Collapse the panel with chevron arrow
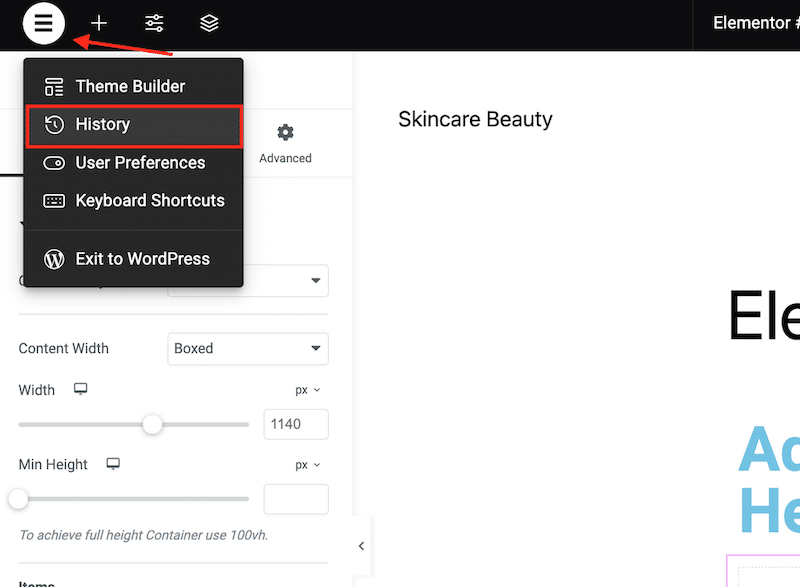 pos(361,546)
